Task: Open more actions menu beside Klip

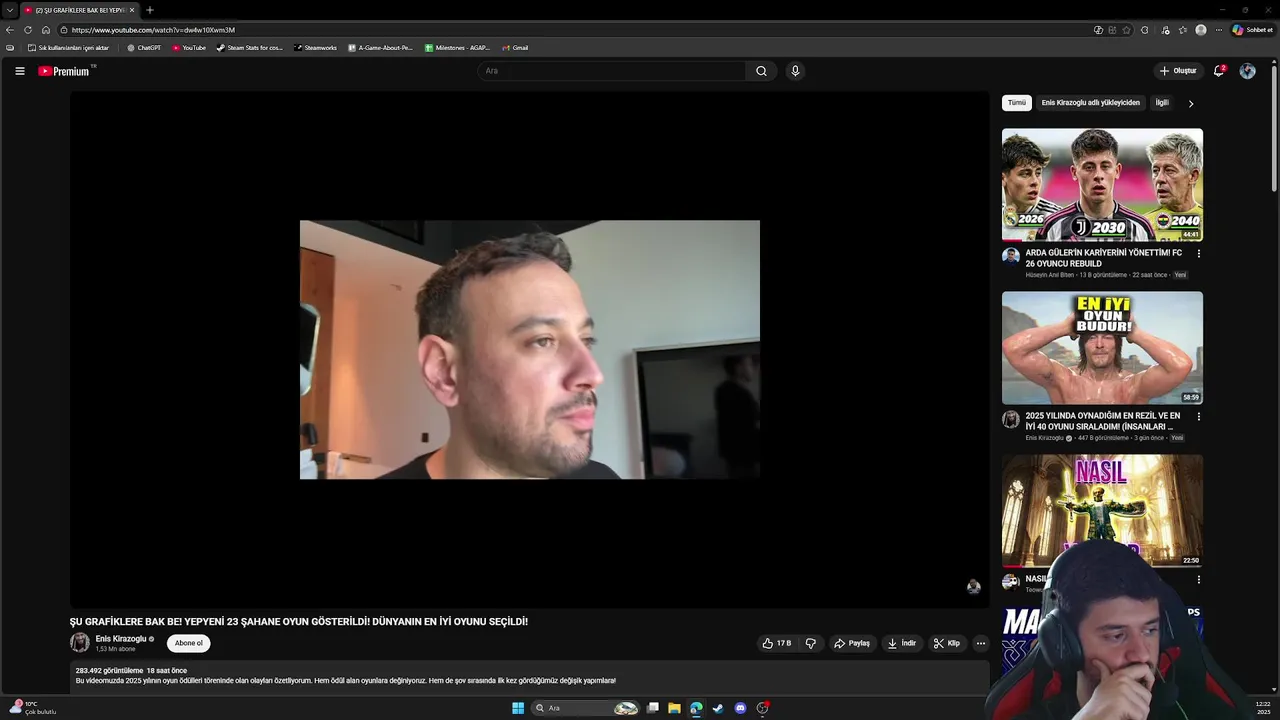Action: point(981,643)
